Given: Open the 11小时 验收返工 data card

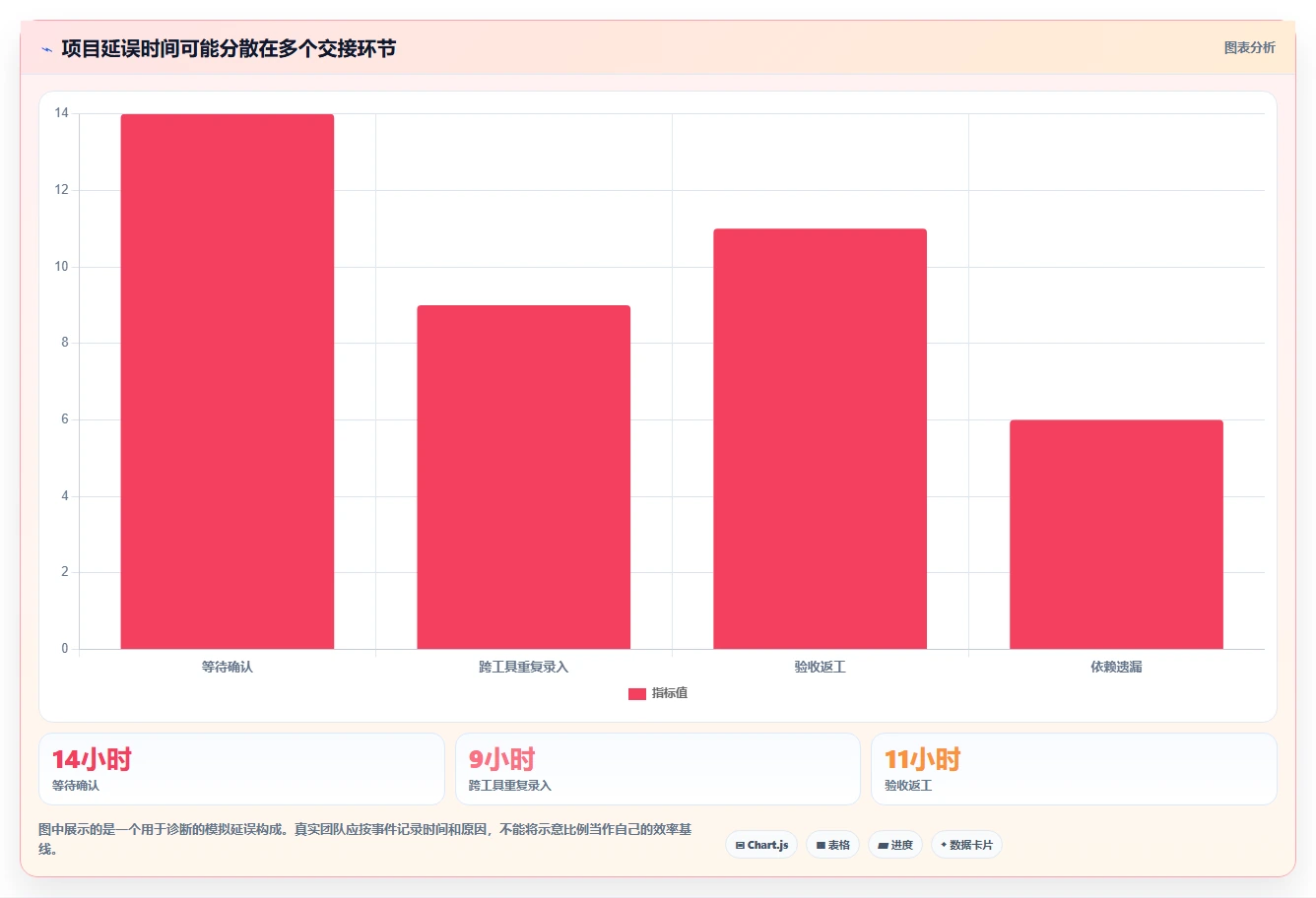Looking at the screenshot, I should [x=1074, y=769].
